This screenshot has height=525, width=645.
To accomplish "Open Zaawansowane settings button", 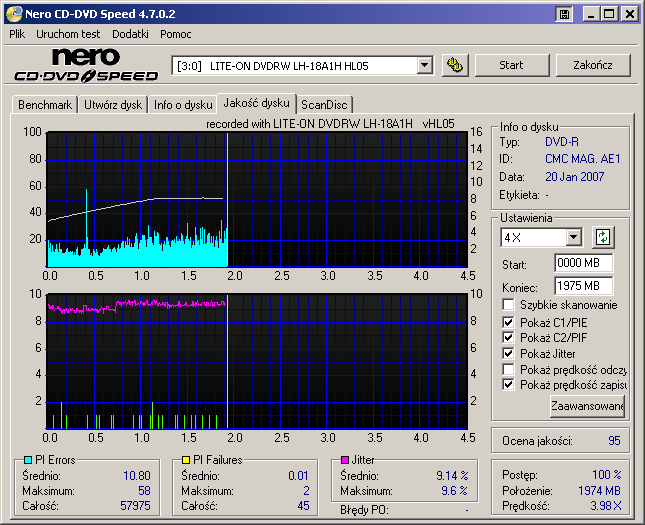I will 587,406.
